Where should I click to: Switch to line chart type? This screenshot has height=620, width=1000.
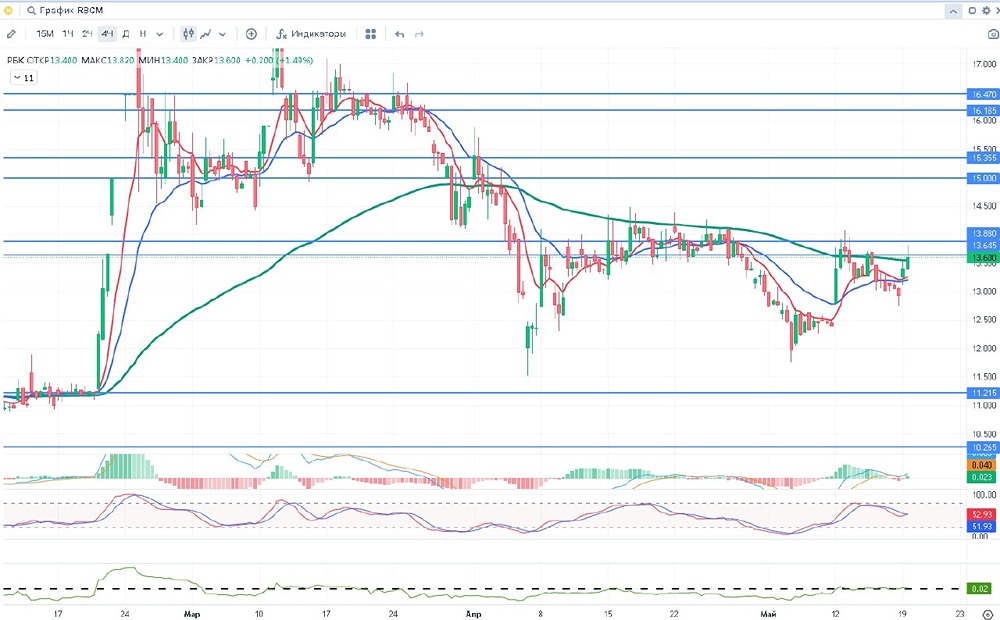click(x=206, y=34)
